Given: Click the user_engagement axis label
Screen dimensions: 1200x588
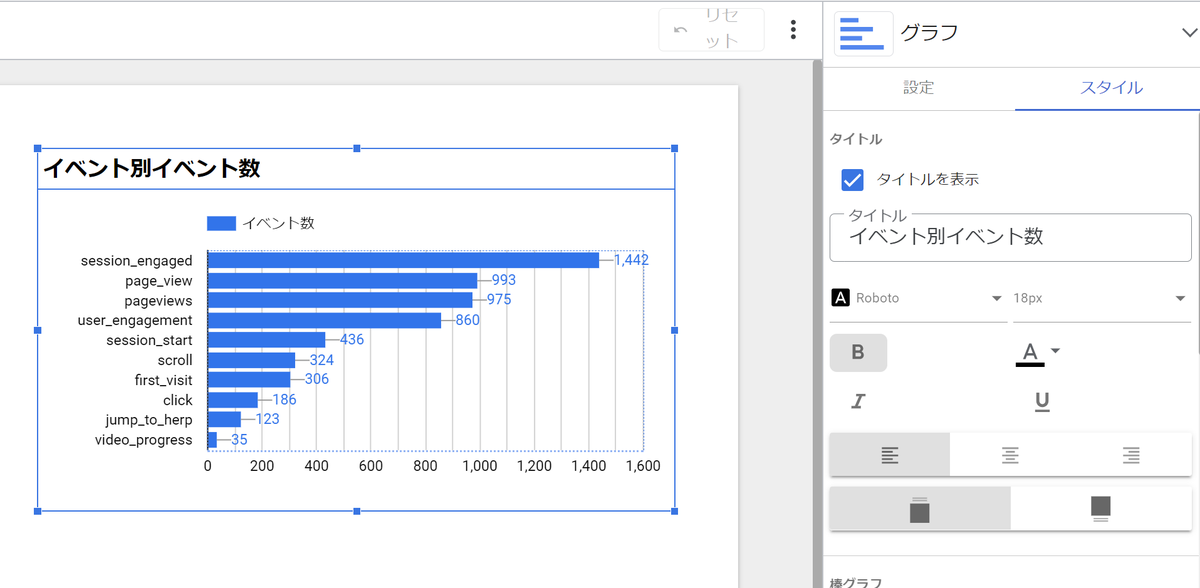Looking at the screenshot, I should point(135,320).
